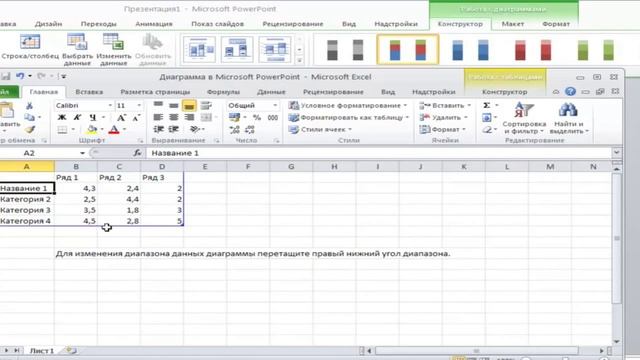This screenshot has width=640, height=360.
Task: Click Wrap Text icon
Action: (206, 106)
